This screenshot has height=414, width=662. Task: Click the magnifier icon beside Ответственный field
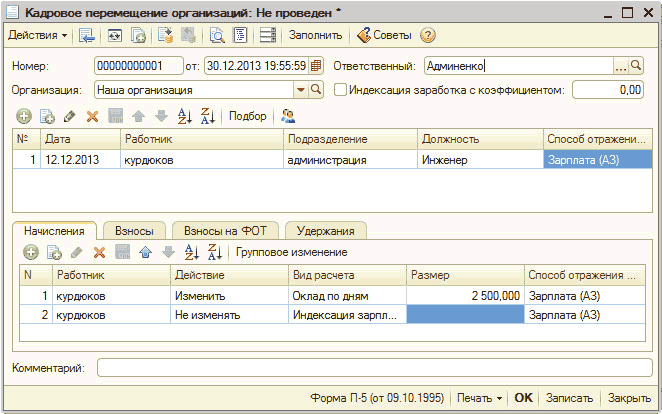point(639,66)
